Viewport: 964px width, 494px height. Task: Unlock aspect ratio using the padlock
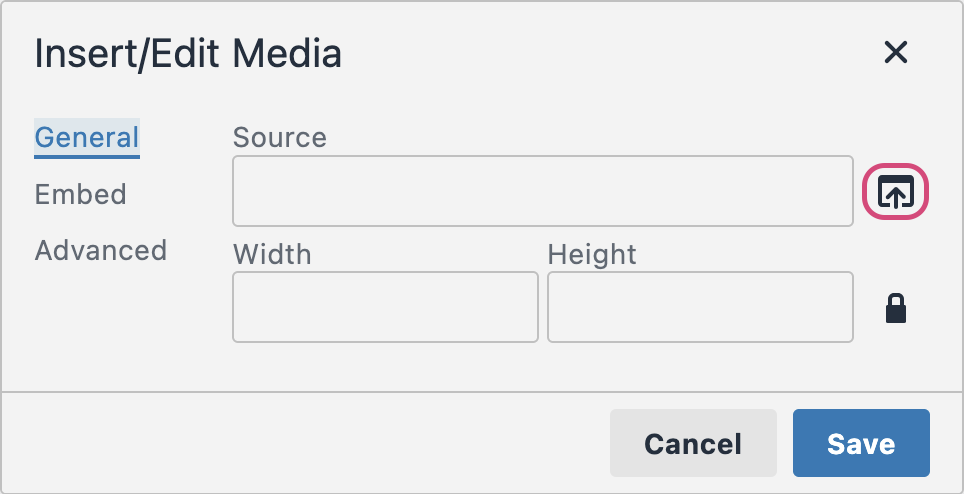click(896, 308)
